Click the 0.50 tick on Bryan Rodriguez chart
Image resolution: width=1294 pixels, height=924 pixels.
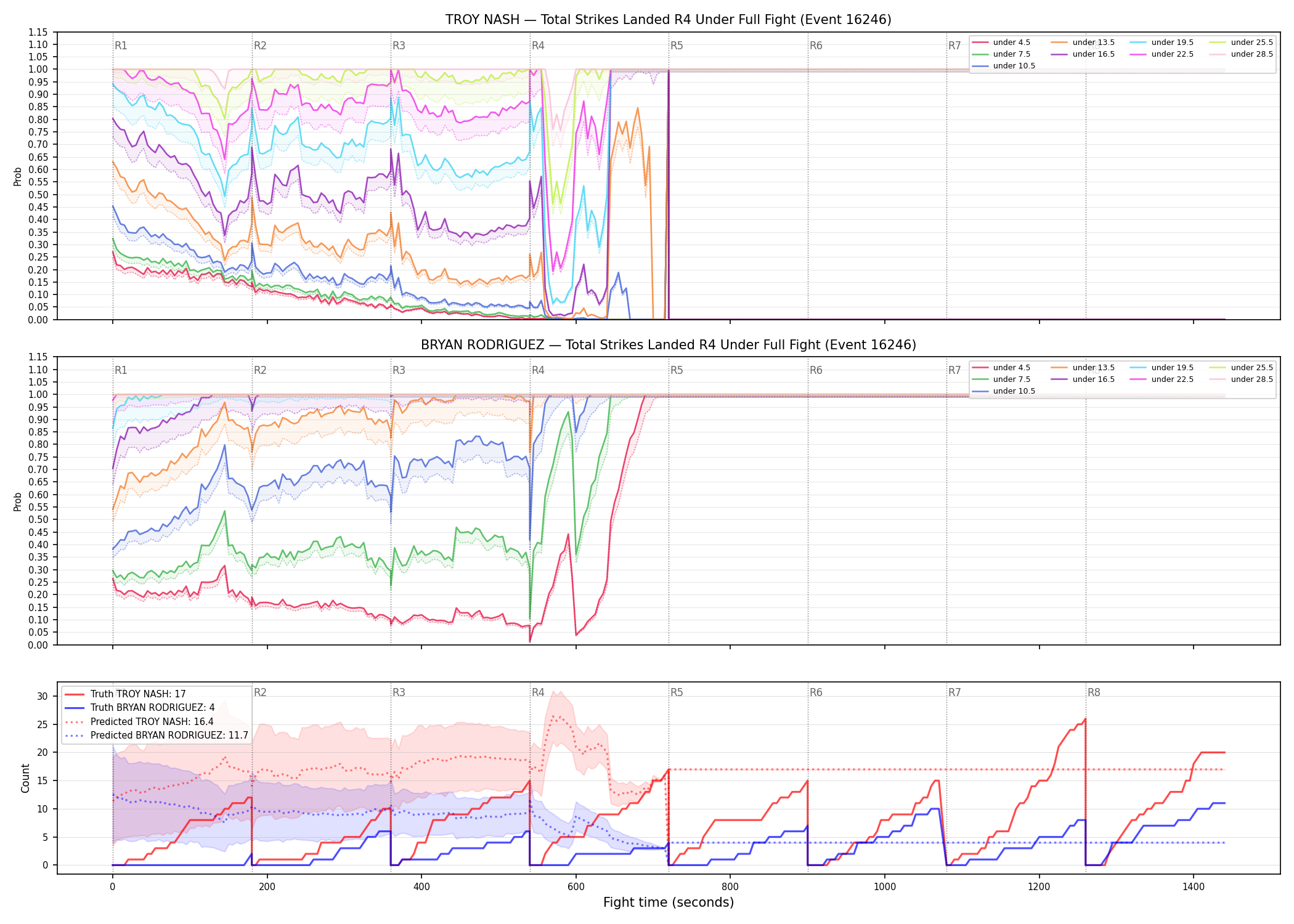(38, 520)
